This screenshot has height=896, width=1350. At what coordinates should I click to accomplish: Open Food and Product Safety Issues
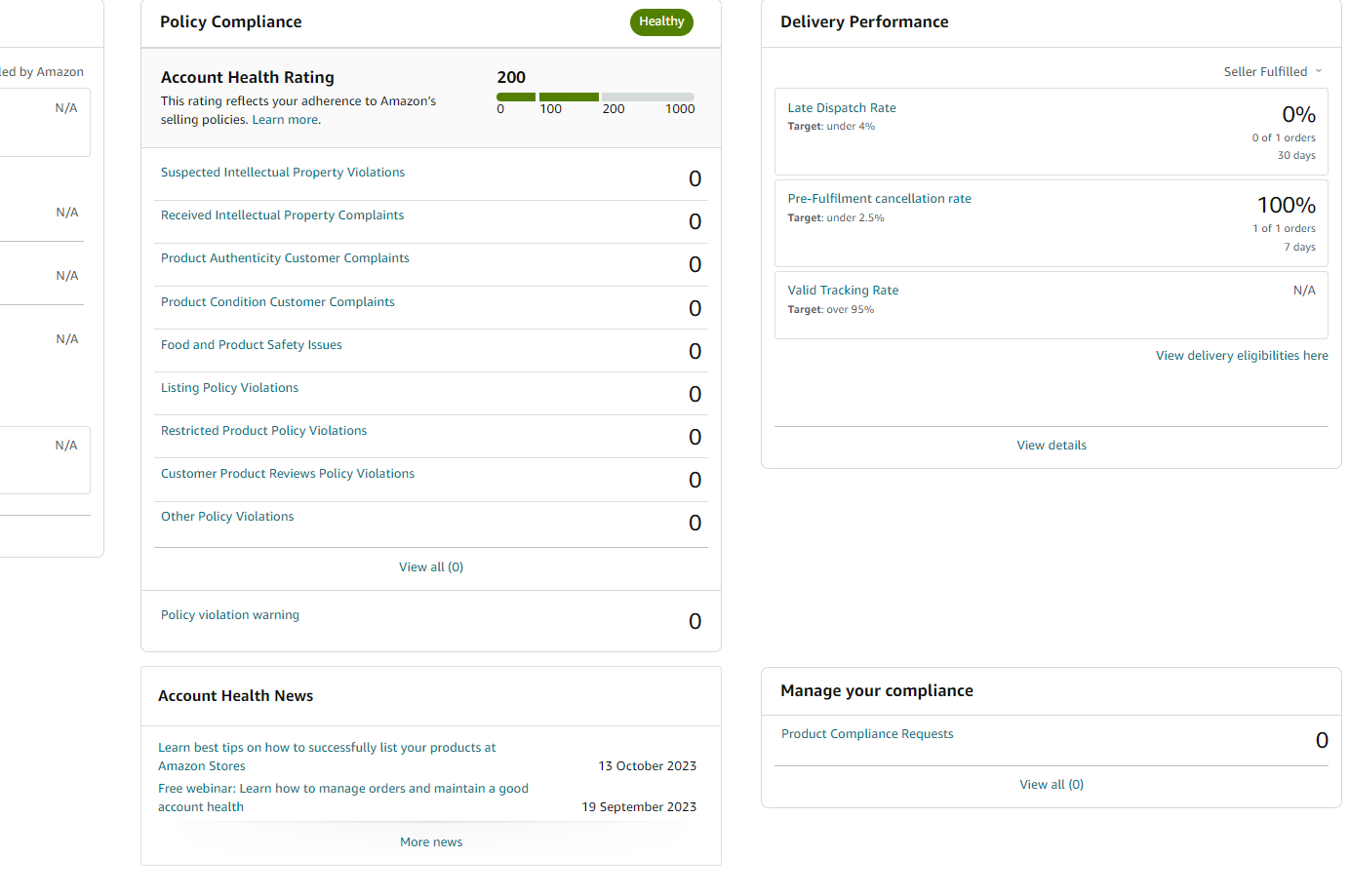252,345
